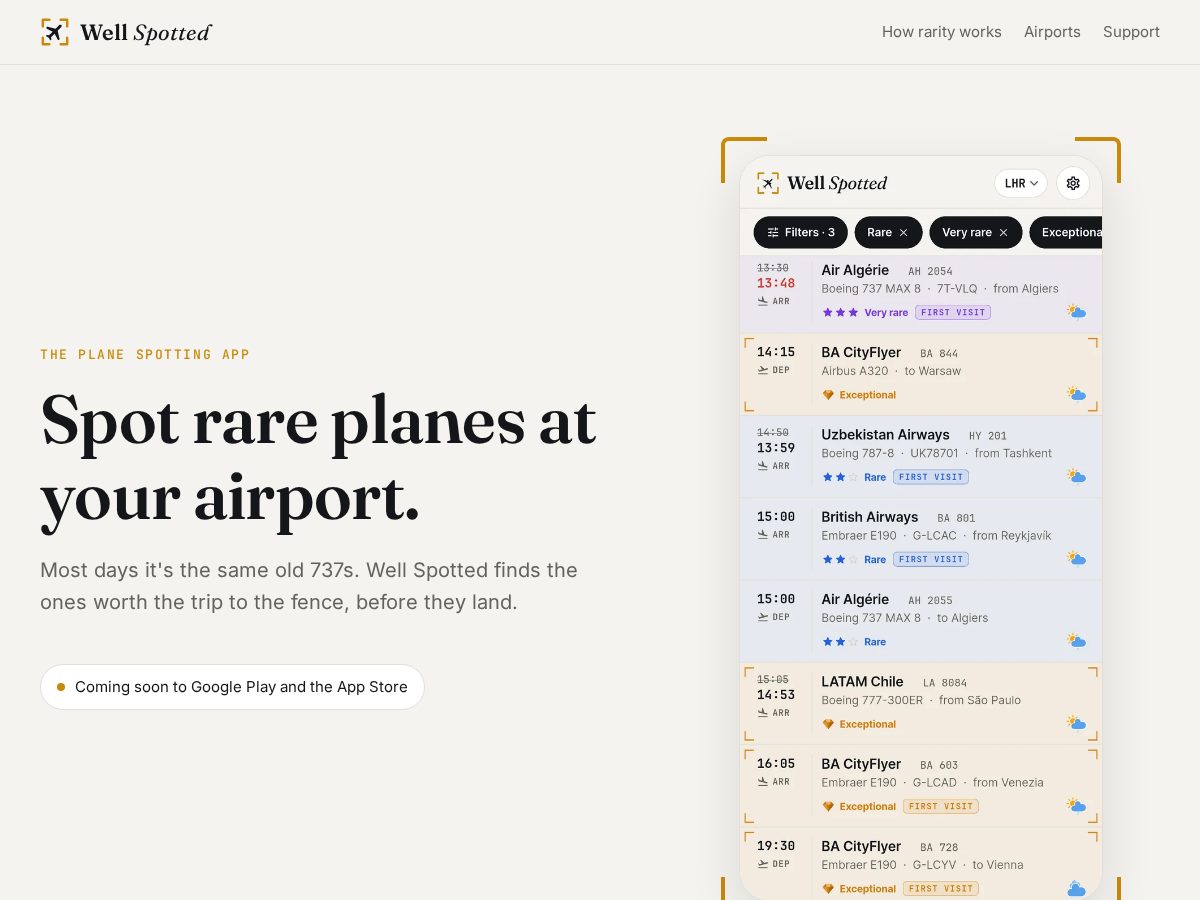
Task: Click weather icon on BA 603 row
Action: click(x=1076, y=805)
